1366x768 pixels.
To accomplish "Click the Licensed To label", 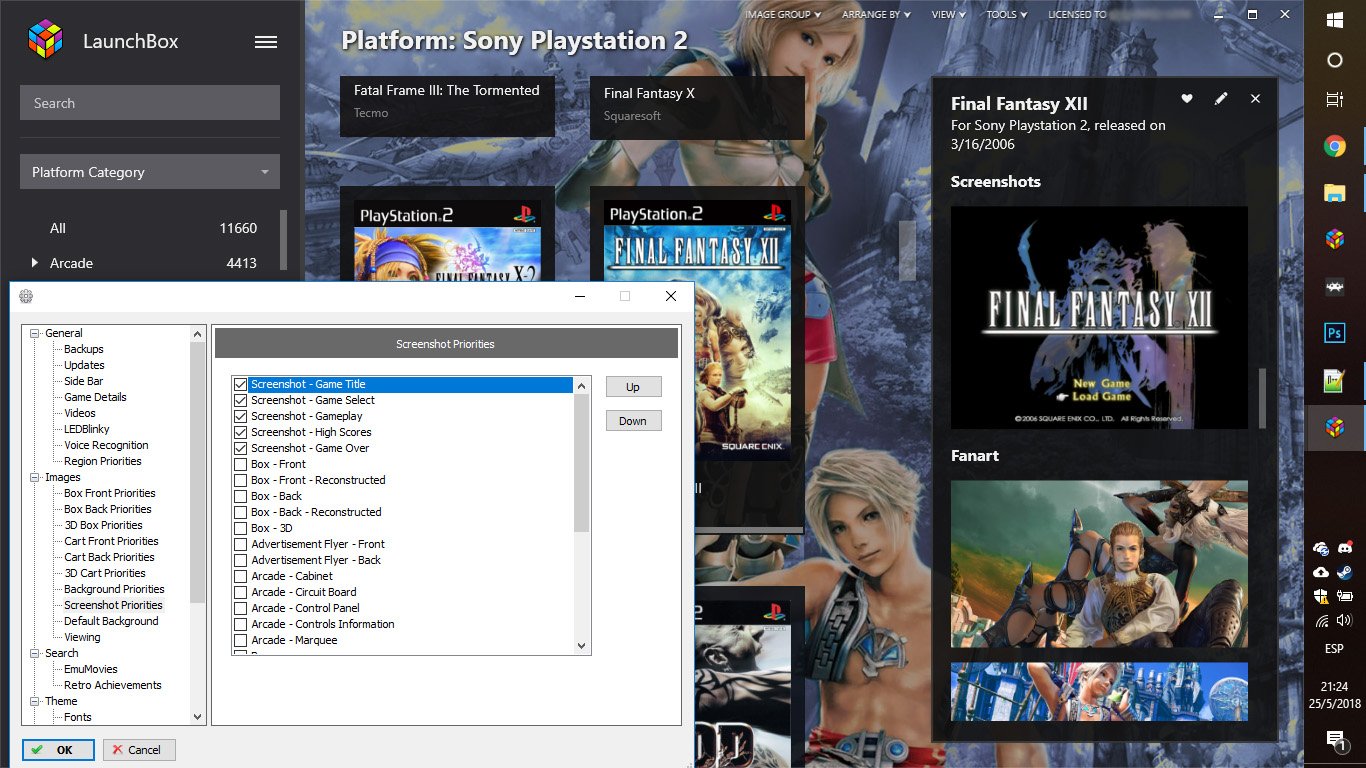I will tap(1077, 15).
